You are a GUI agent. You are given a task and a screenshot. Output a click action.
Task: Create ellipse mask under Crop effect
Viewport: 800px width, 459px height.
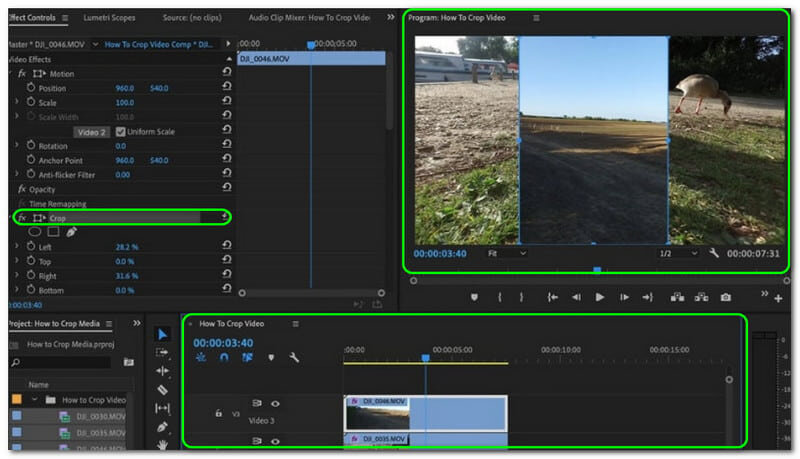(34, 232)
